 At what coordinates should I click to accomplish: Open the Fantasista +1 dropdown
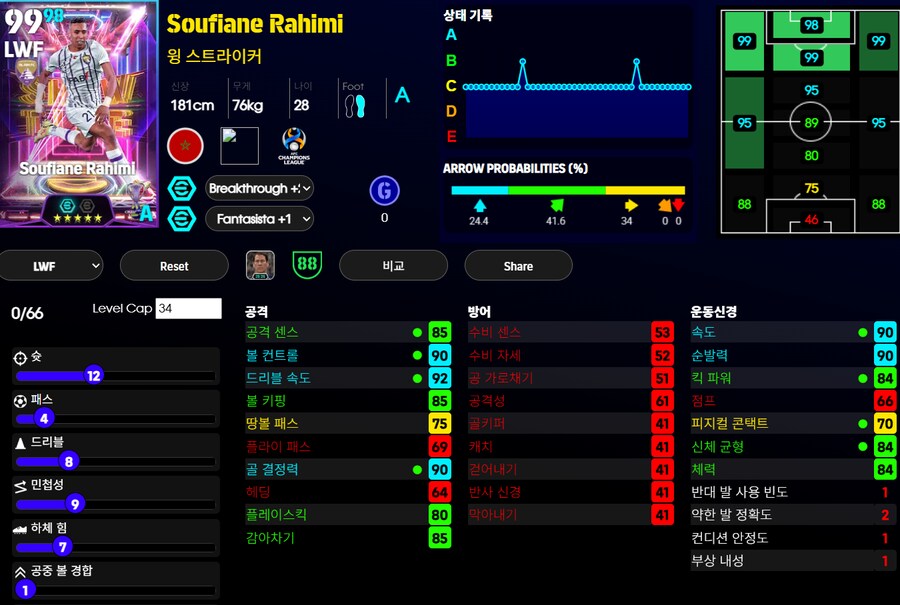(x=259, y=218)
